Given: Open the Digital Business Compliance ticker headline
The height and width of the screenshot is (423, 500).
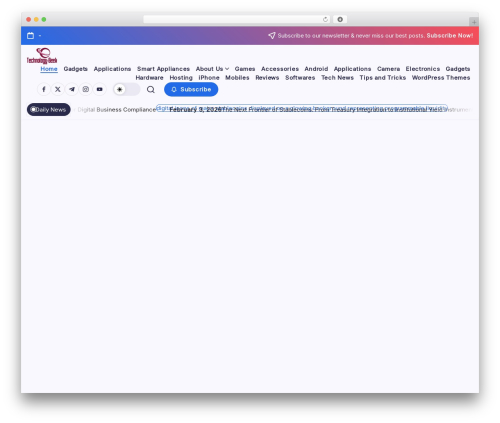Looking at the screenshot, I should tap(117, 110).
